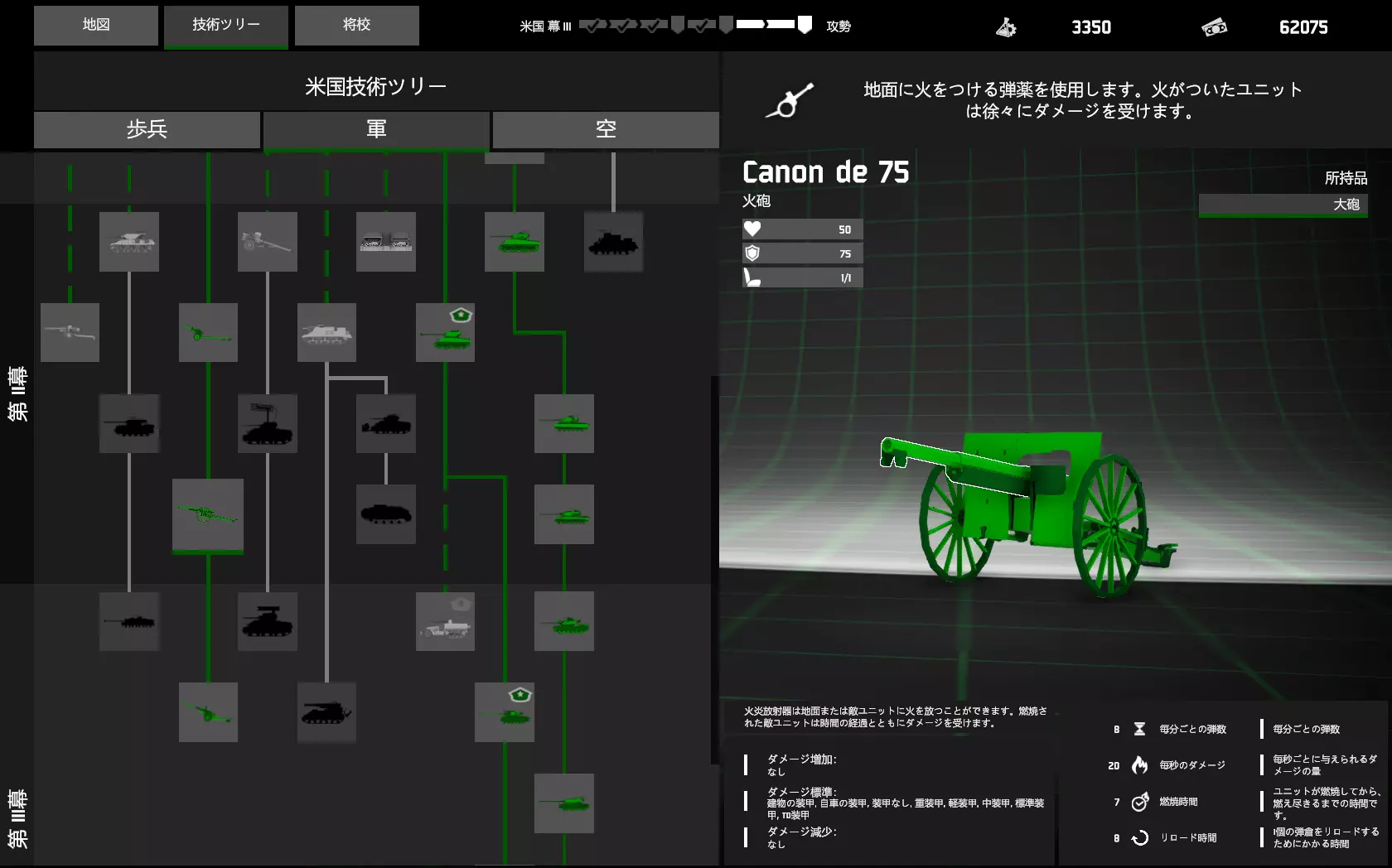Select the black rocket-rack tank node in 第 II 幕
1392x868 pixels.
pos(268,423)
